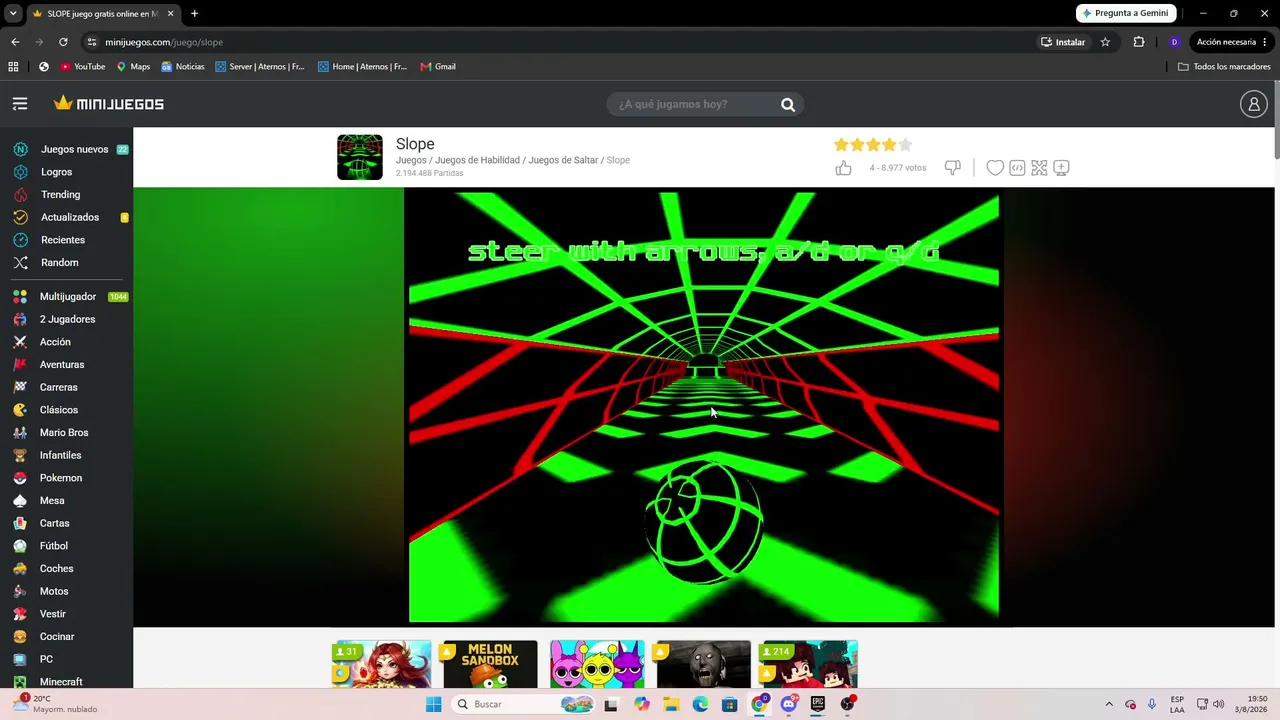Open the Carreras category
Screen dimensions: 1280x720
tap(58, 387)
